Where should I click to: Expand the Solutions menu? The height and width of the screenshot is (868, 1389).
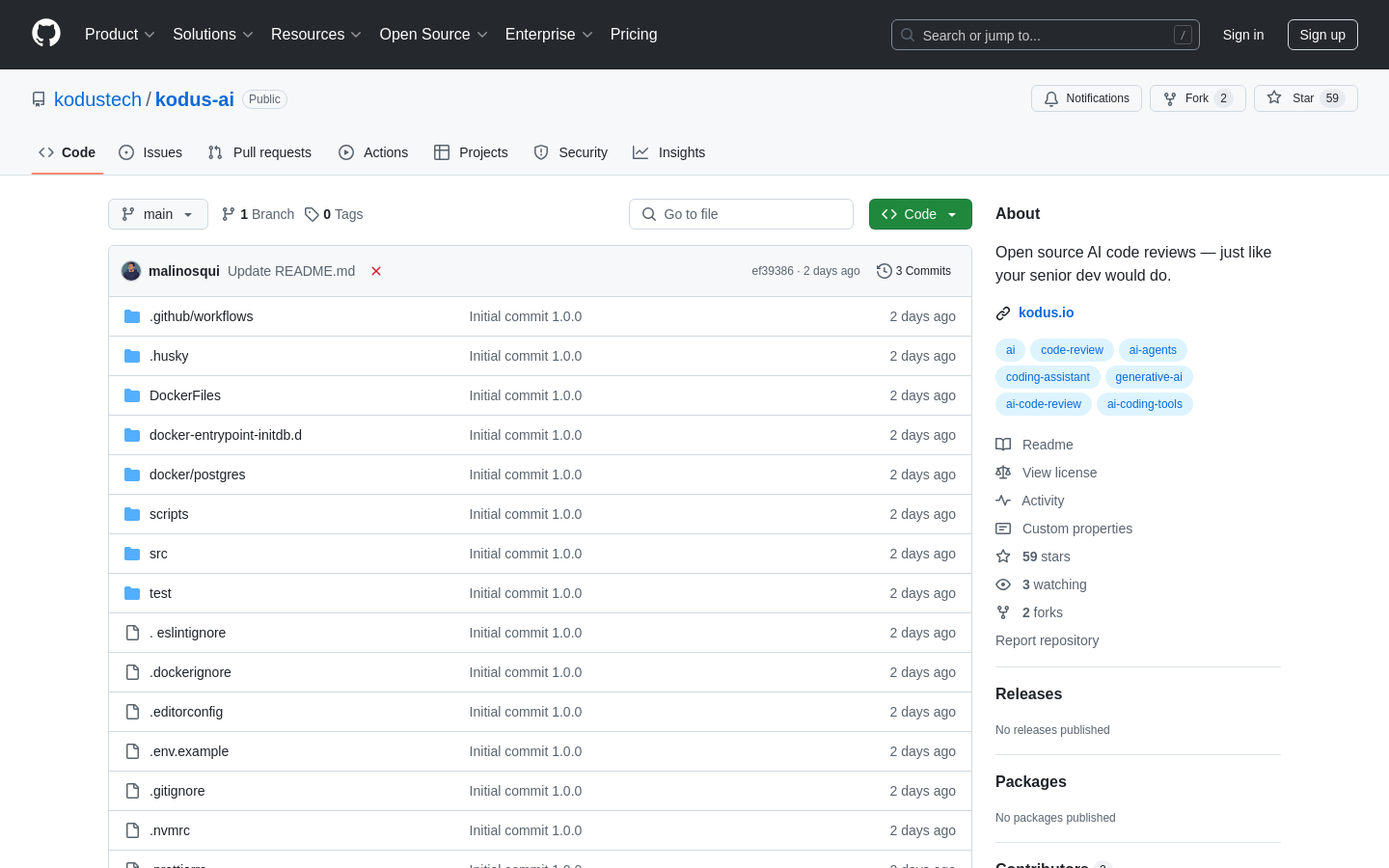click(212, 35)
